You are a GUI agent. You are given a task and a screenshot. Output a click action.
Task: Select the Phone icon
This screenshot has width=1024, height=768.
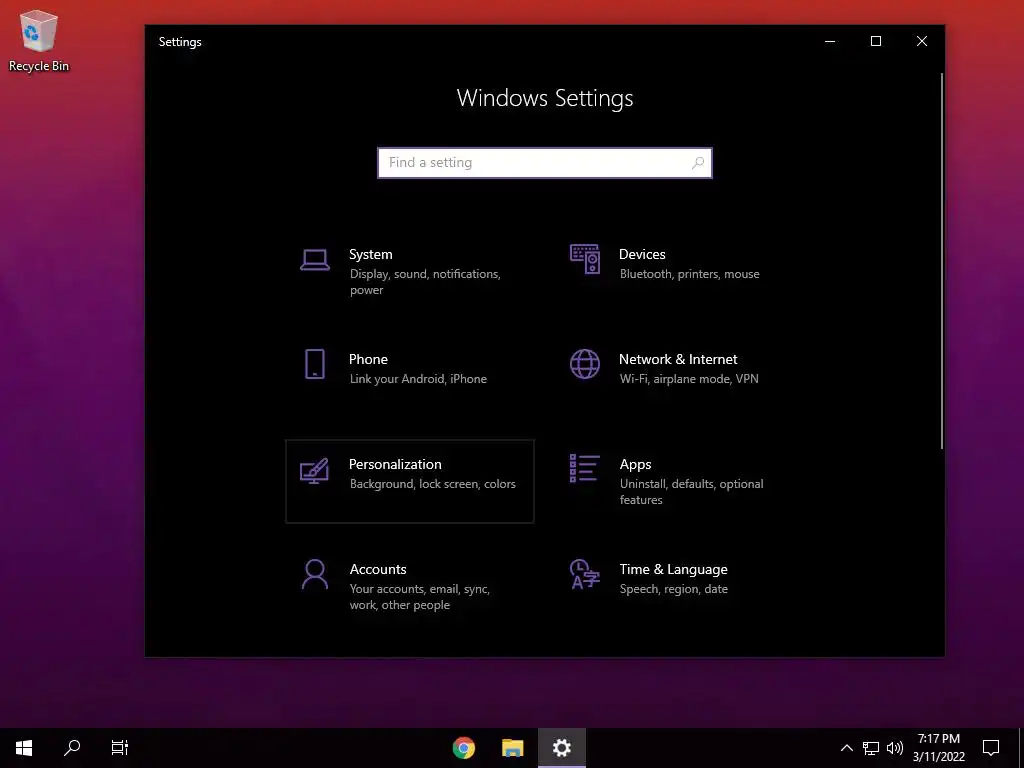(315, 364)
